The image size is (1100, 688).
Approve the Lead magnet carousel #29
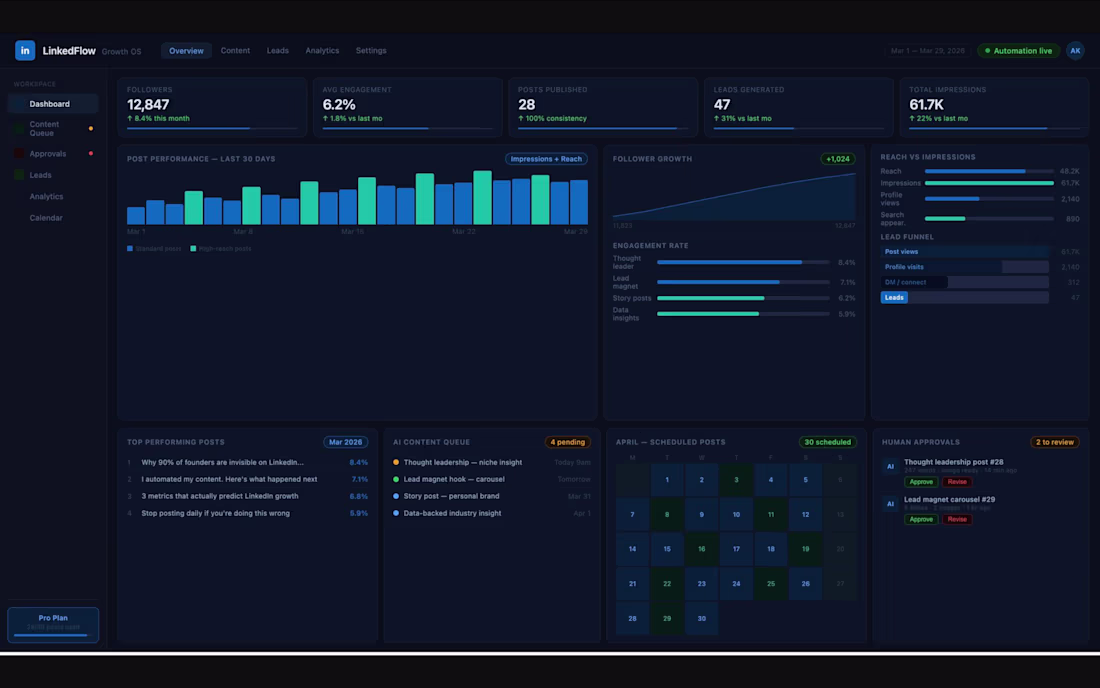pyautogui.click(x=920, y=519)
